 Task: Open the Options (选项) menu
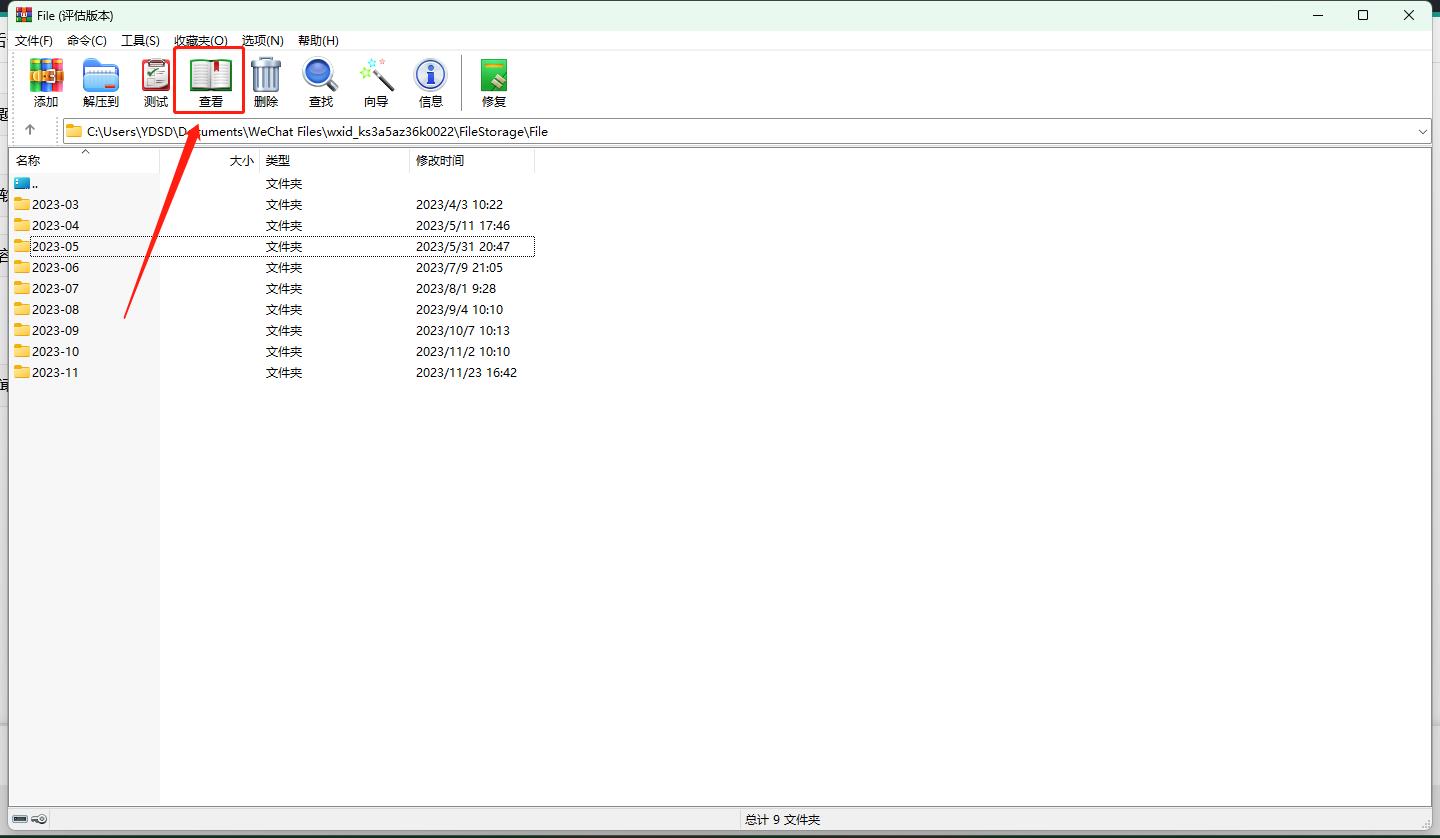[x=262, y=40]
